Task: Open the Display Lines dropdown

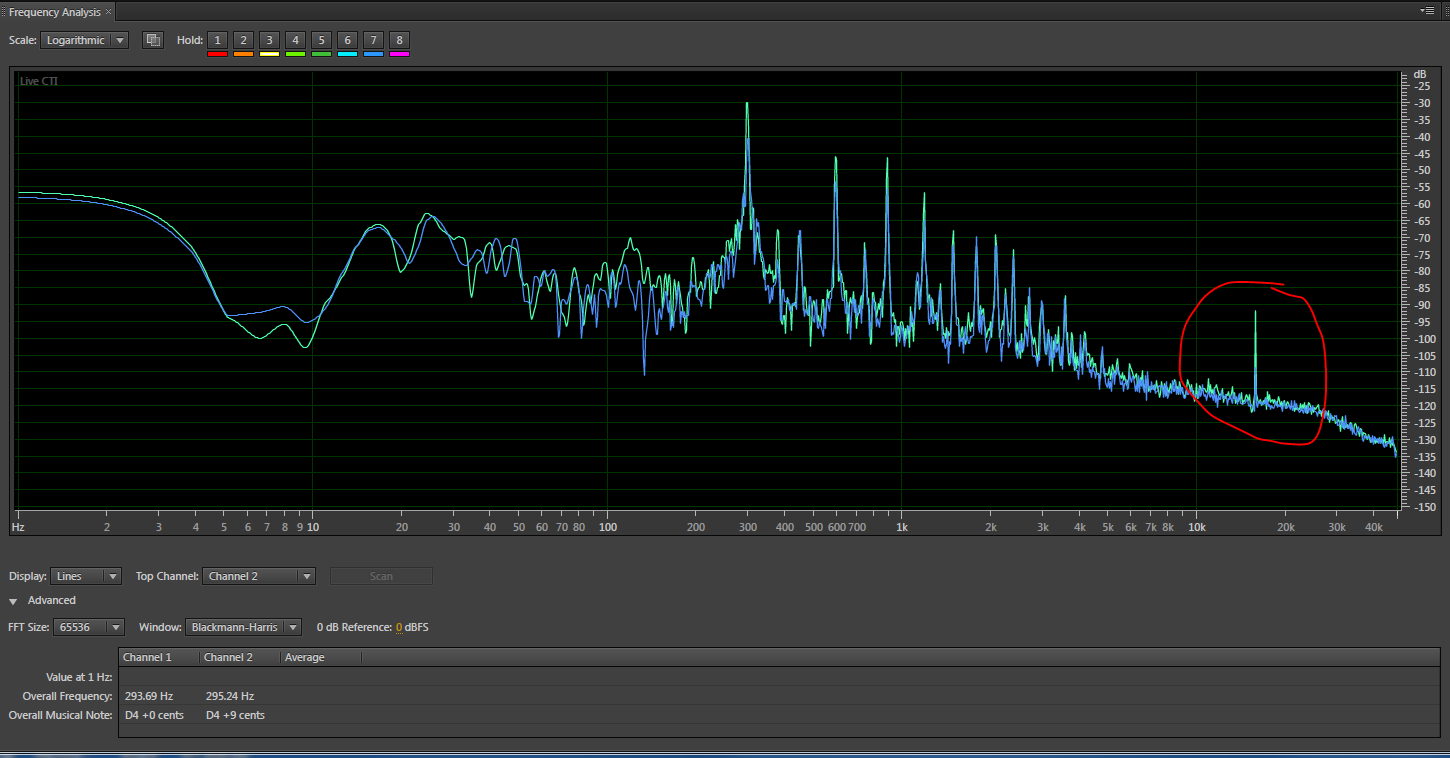Action: tap(86, 576)
